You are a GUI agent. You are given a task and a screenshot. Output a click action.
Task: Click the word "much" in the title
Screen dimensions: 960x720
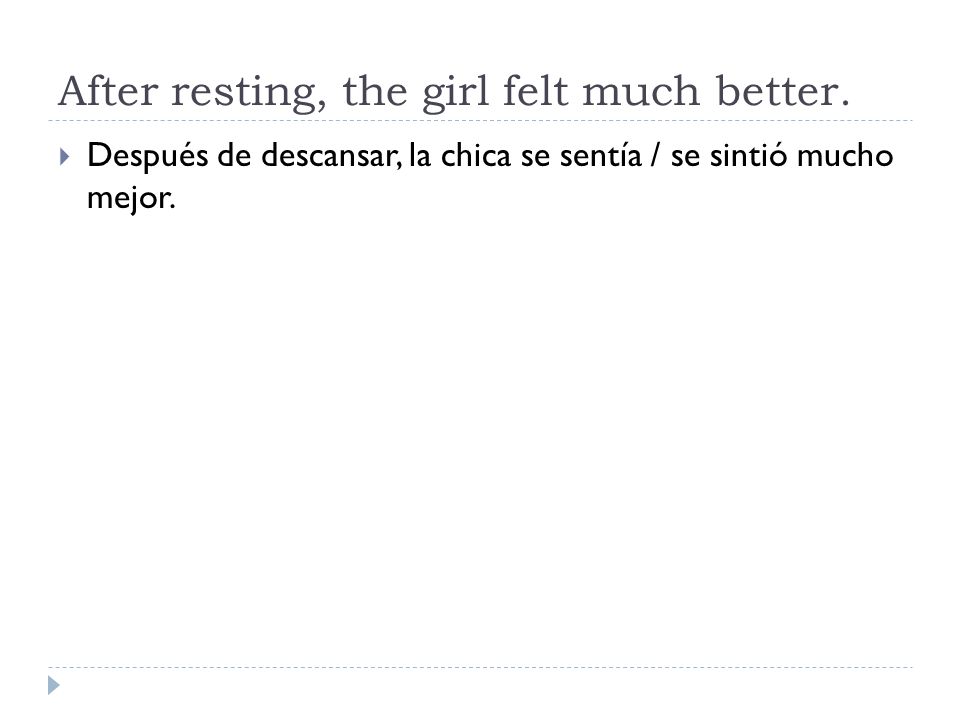[641, 91]
